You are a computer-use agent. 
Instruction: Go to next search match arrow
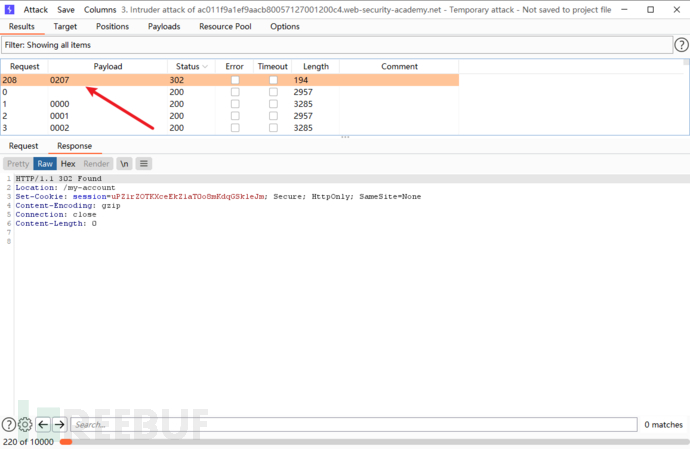59,424
